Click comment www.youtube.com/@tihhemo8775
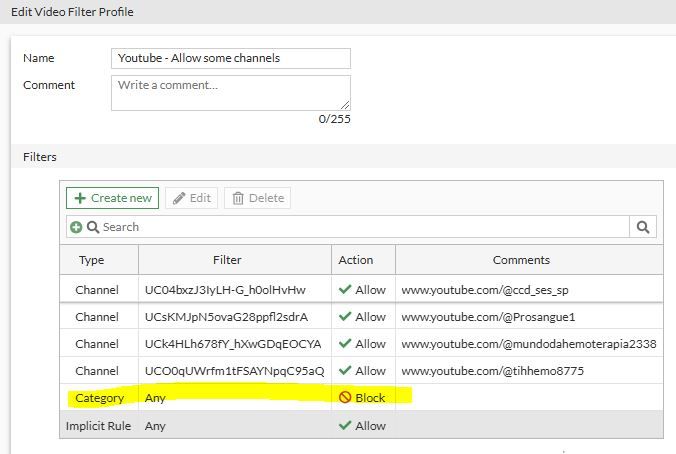 pos(492,371)
